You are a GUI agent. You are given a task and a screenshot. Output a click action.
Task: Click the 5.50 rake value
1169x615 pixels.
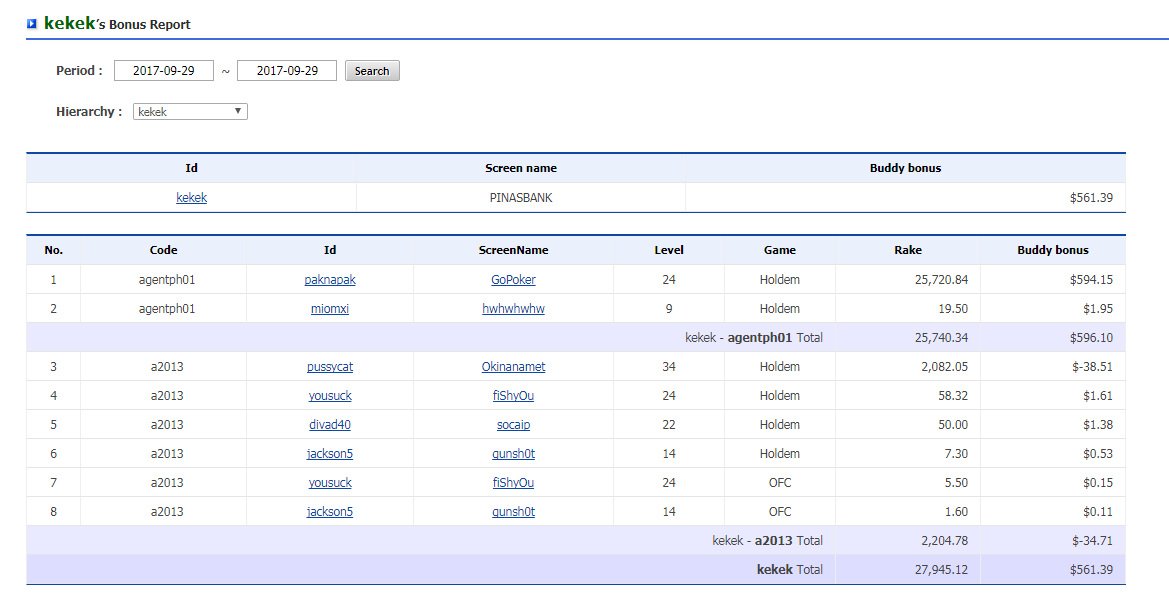[x=957, y=483]
